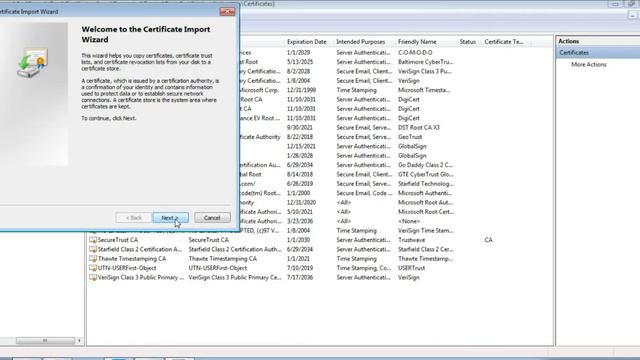Click expiration date 12/15/2021
This screenshot has height=360, width=640.
click(301, 147)
